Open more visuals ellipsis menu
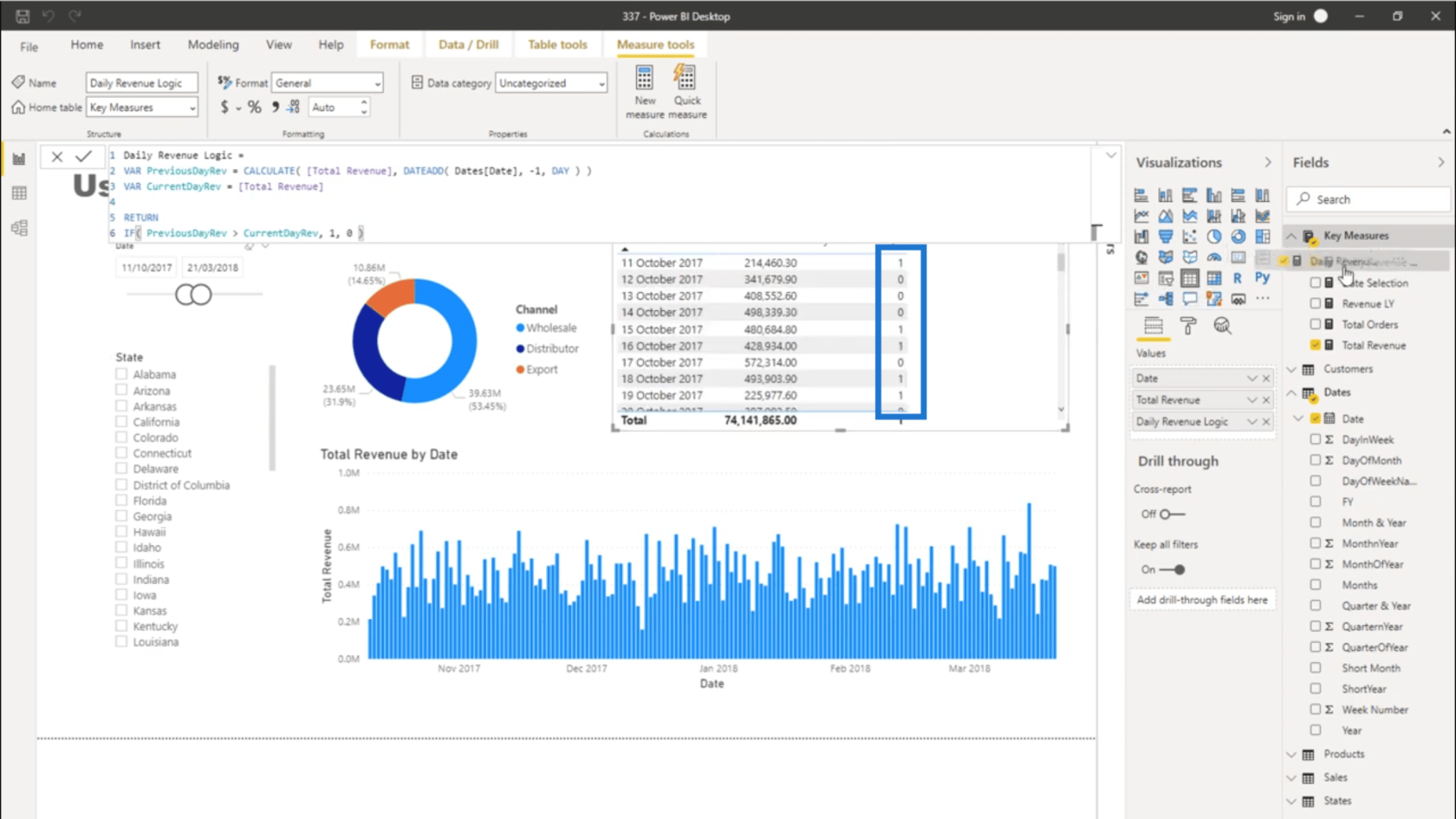 (x=1263, y=299)
